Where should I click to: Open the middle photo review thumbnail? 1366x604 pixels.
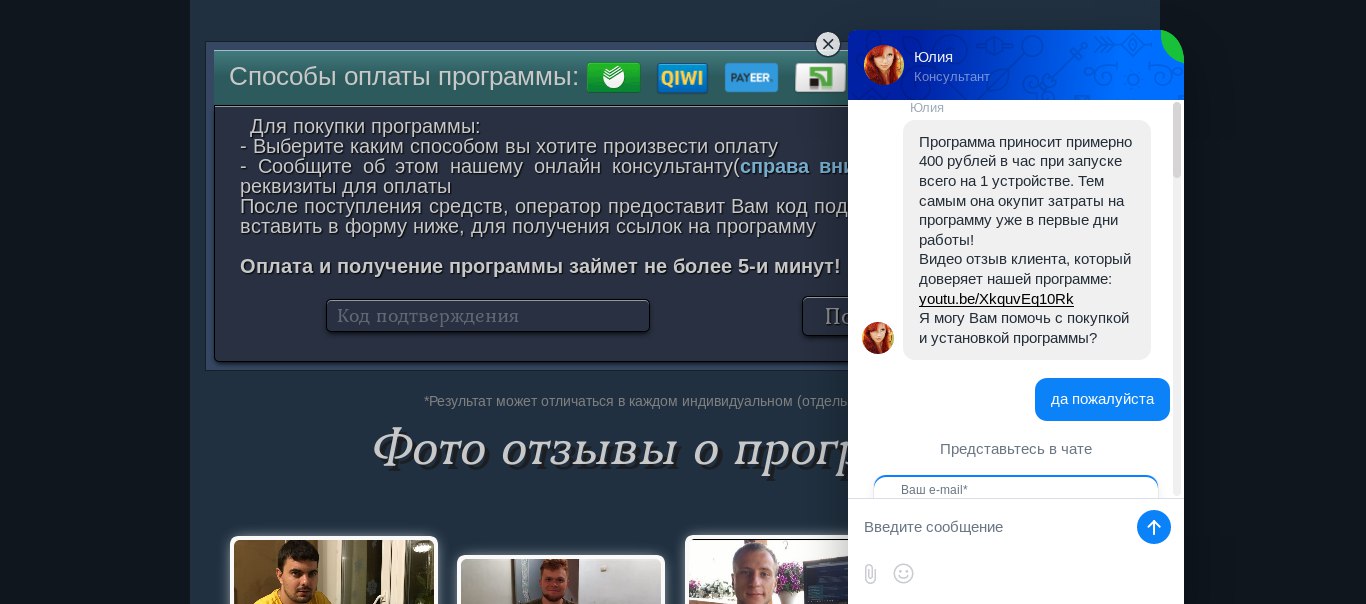click(561, 580)
